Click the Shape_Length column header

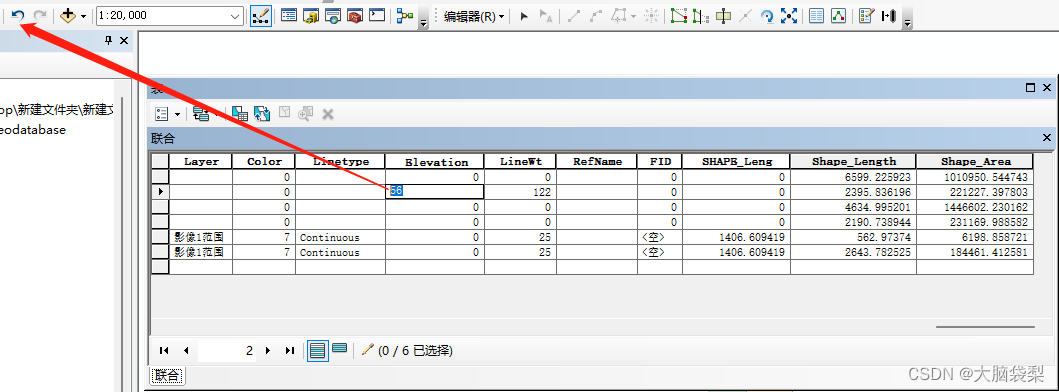854,162
